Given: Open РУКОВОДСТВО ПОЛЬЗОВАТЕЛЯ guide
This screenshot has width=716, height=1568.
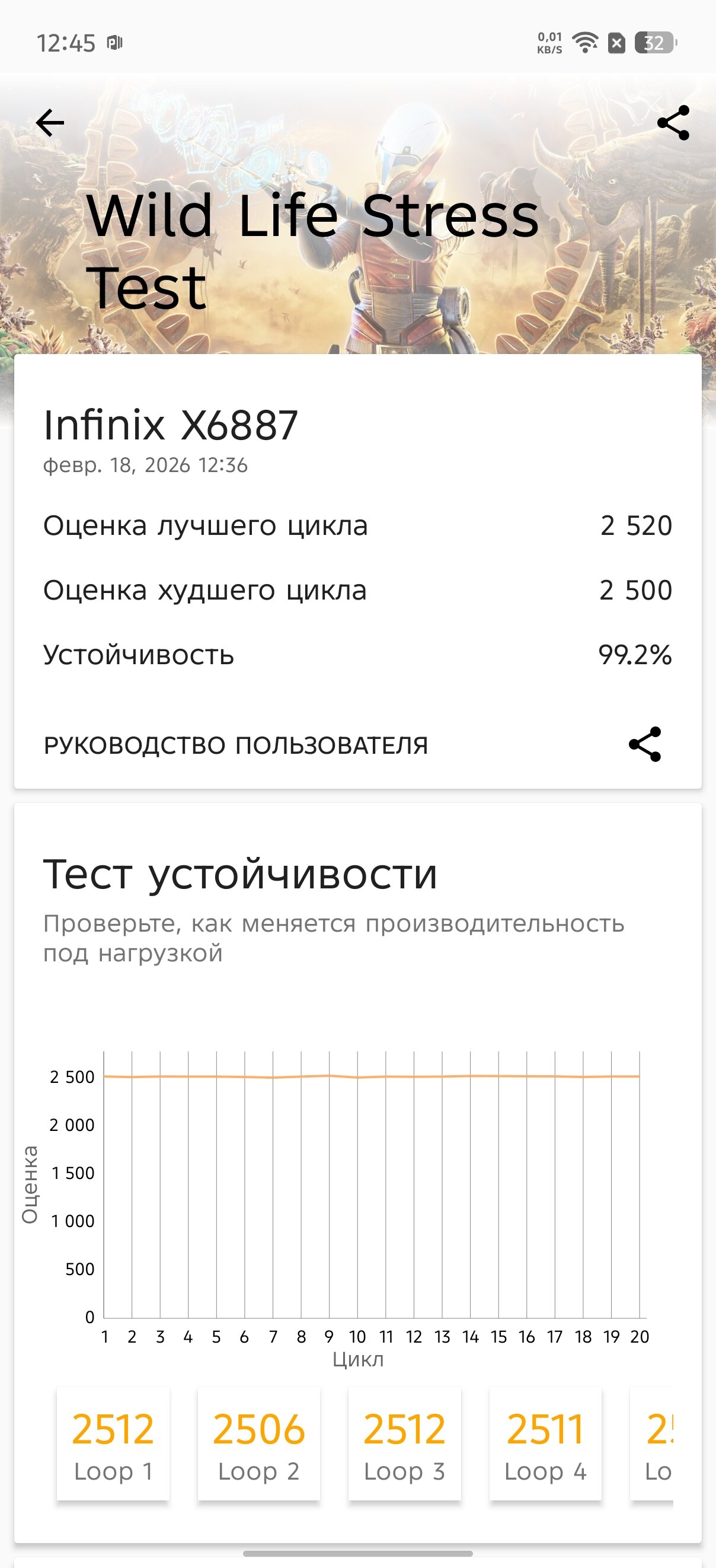Looking at the screenshot, I should [235, 745].
